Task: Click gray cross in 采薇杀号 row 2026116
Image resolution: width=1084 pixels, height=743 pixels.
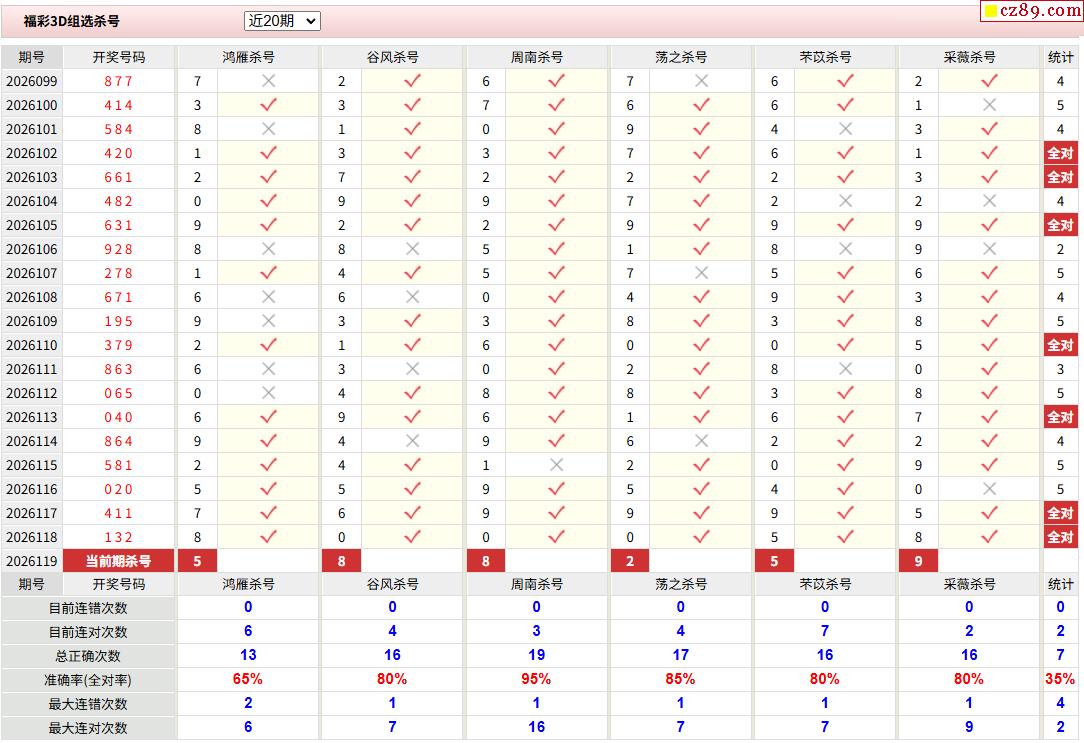Action: (x=989, y=489)
